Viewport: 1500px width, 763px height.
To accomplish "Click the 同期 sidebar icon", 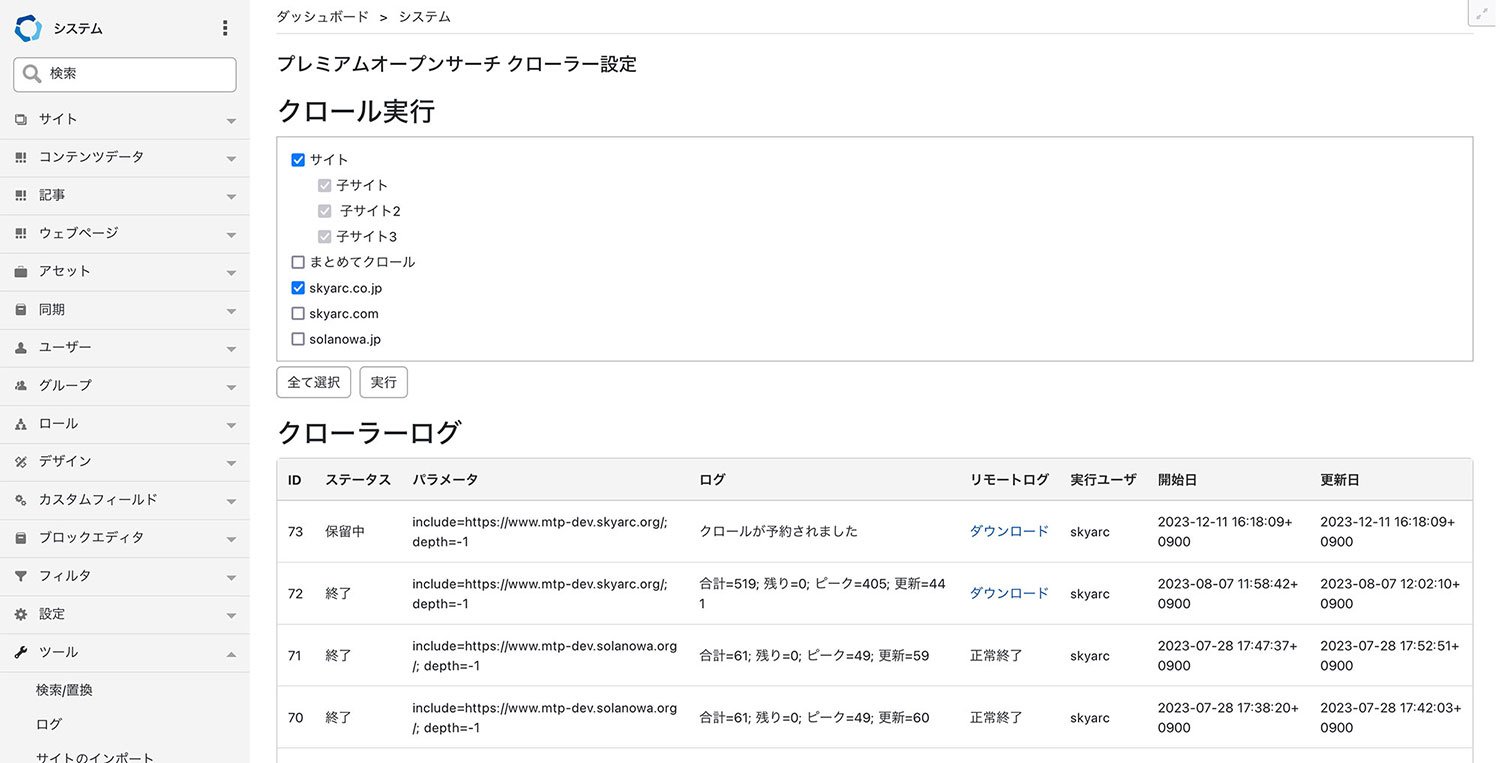I will [x=21, y=309].
